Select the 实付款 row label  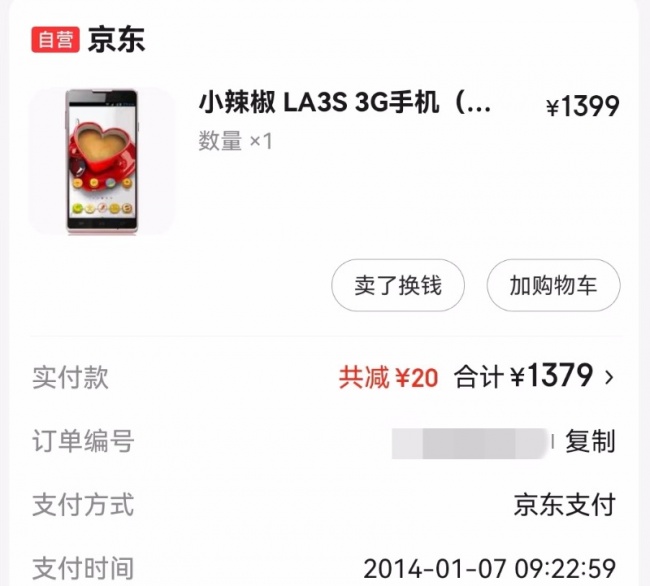pyautogui.click(x=70, y=378)
